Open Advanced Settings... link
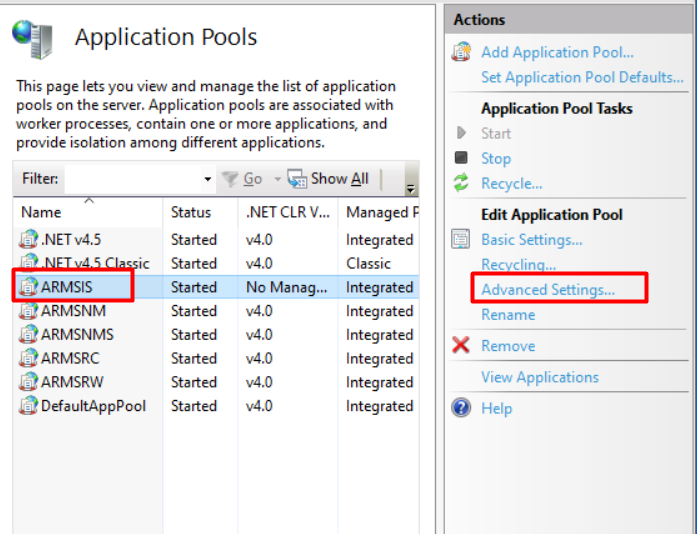Screen dimensions: 697x534 click(548, 289)
